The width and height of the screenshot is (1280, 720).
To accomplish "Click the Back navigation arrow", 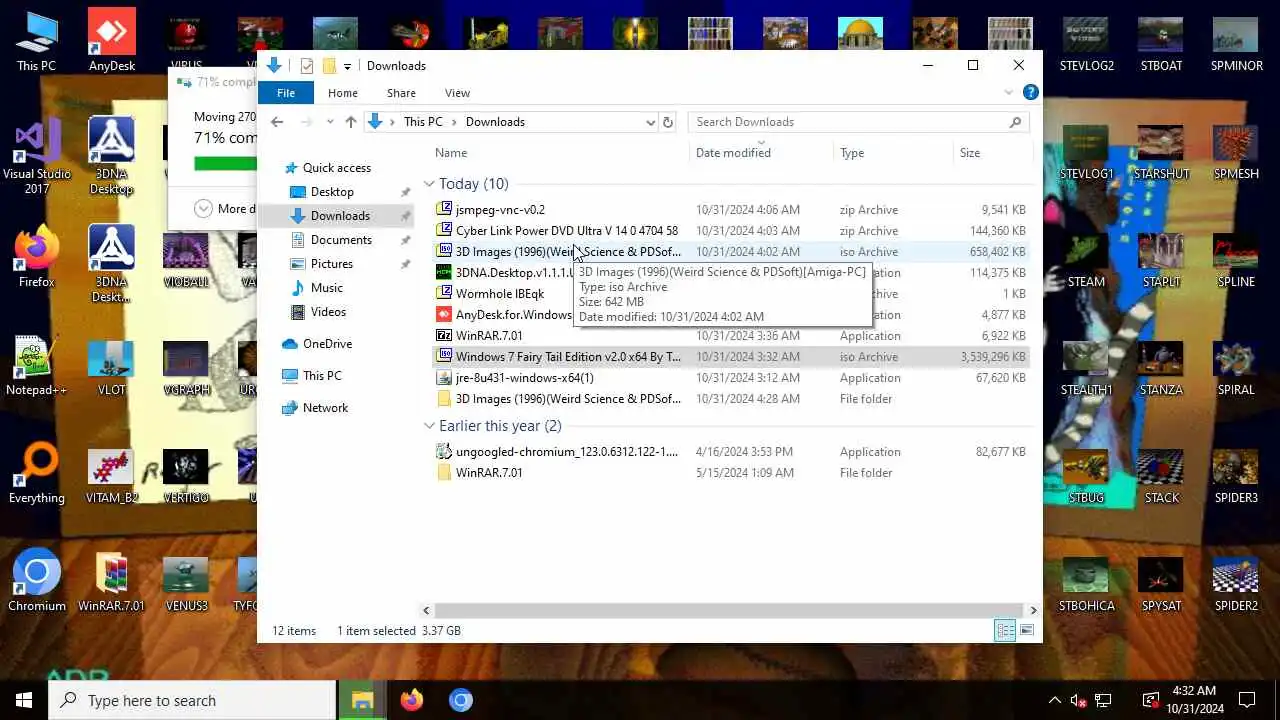I will click(277, 122).
